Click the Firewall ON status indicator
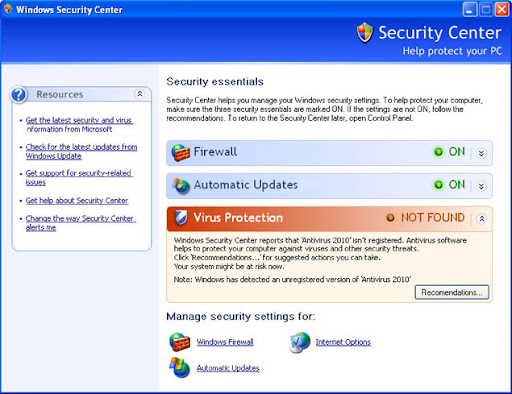The width and height of the screenshot is (512, 394). coord(449,152)
